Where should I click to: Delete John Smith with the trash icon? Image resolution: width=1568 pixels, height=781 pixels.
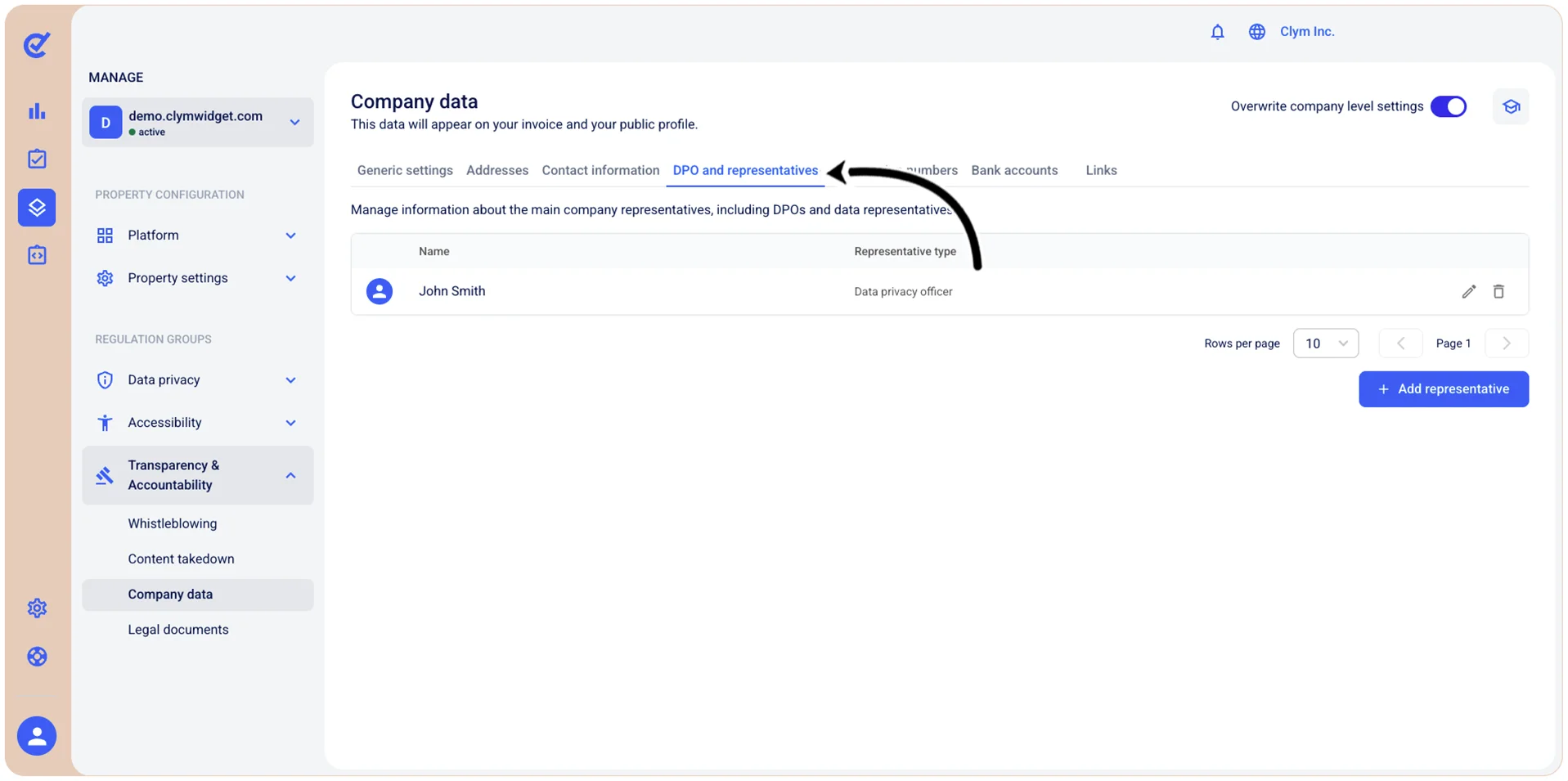pos(1498,292)
